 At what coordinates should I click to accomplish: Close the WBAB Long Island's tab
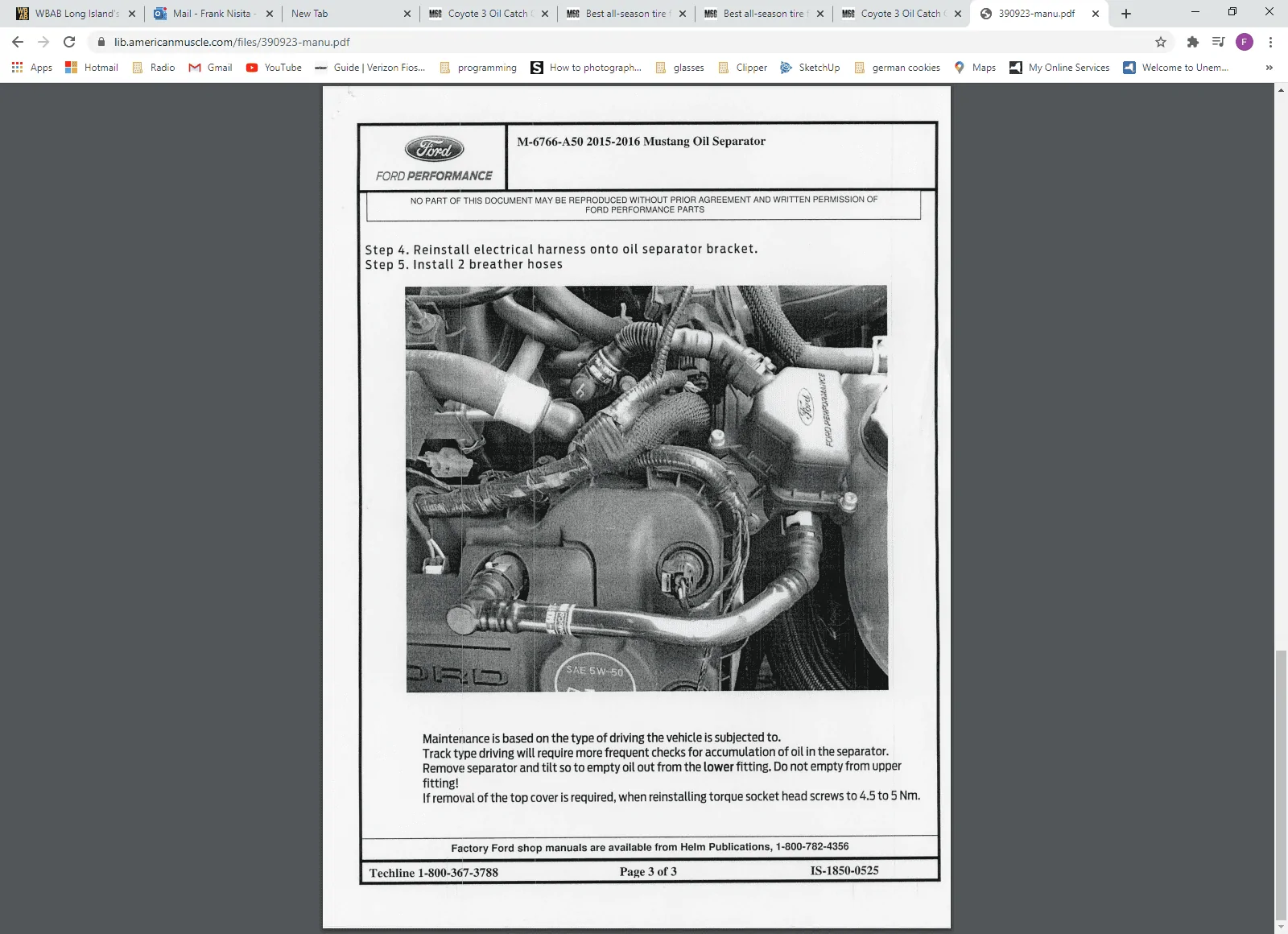pos(132,14)
